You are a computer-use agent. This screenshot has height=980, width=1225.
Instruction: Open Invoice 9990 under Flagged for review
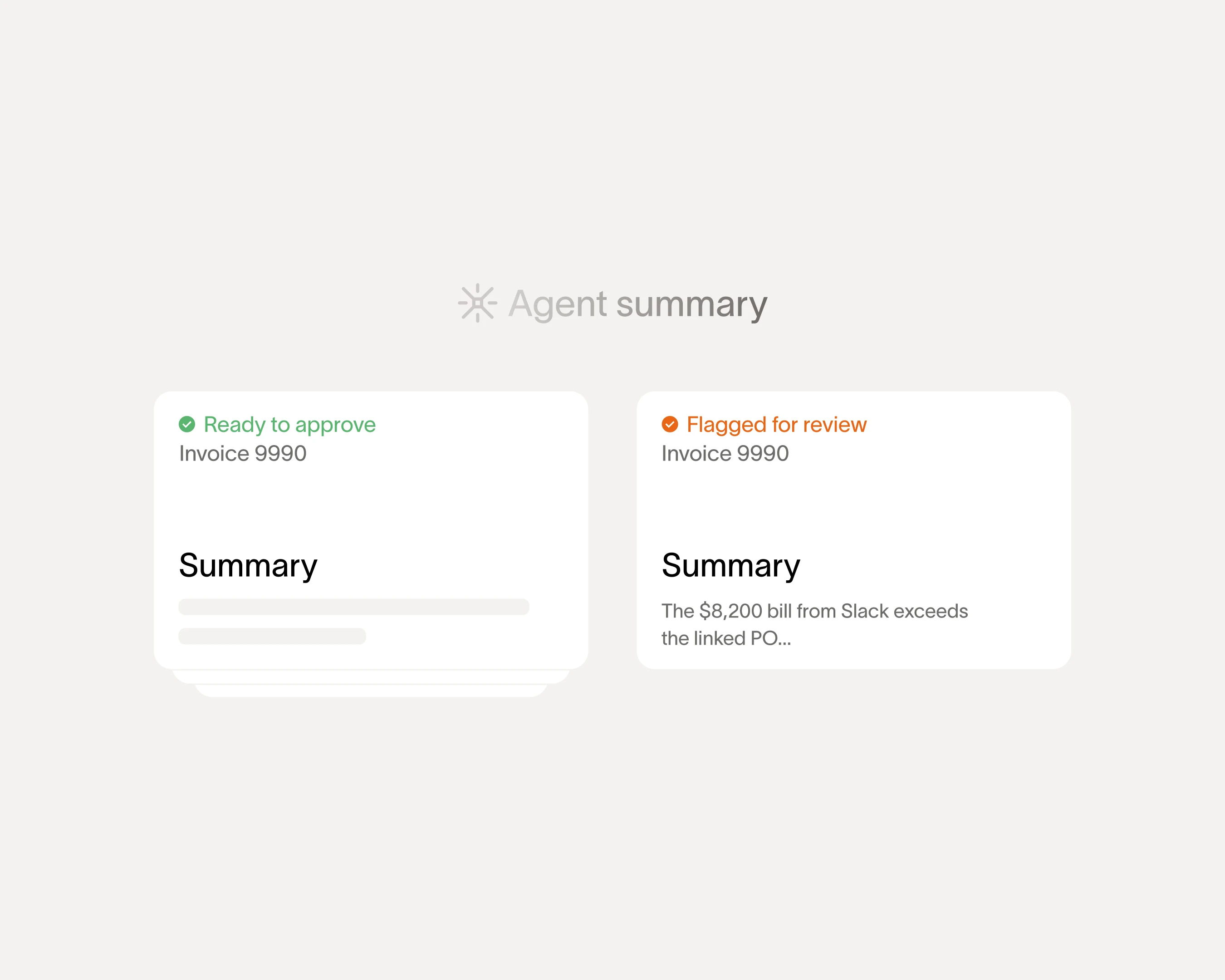click(725, 453)
